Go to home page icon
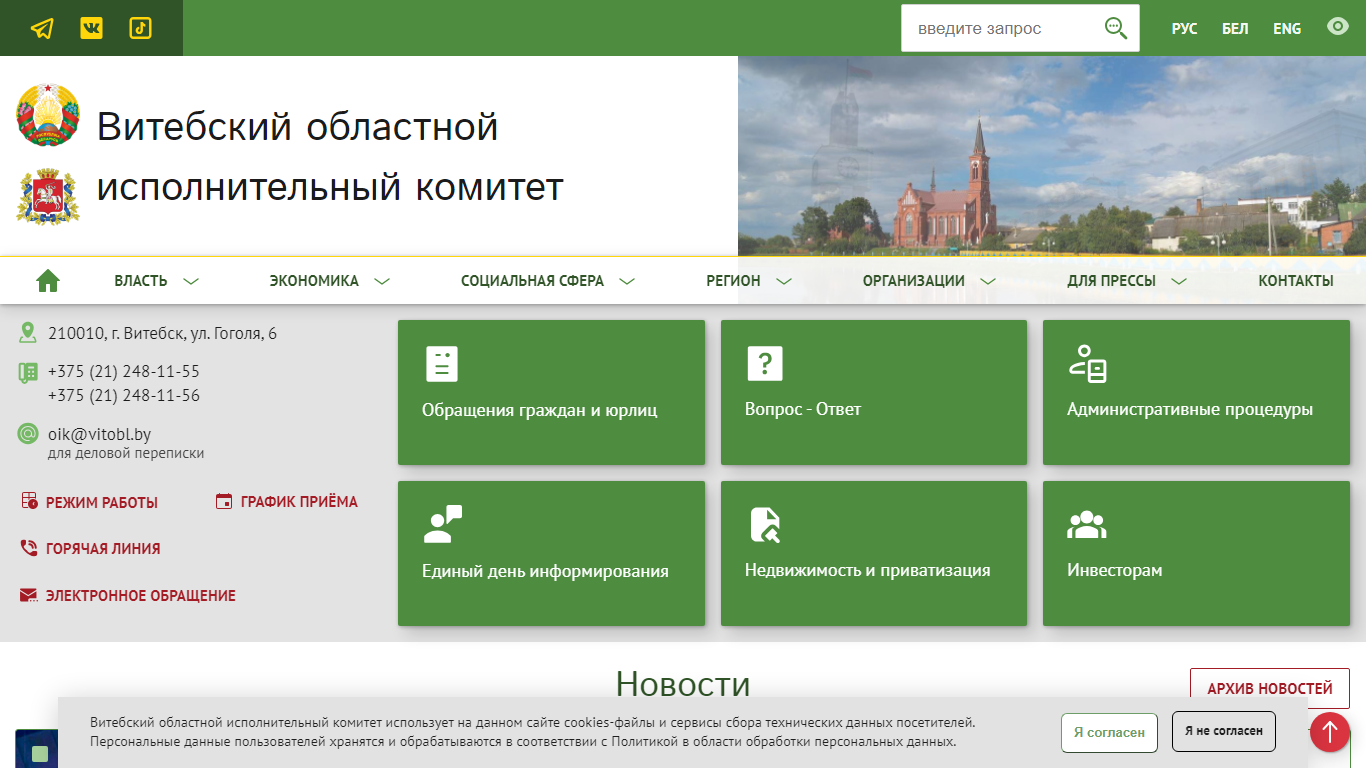1366x768 pixels. click(48, 281)
